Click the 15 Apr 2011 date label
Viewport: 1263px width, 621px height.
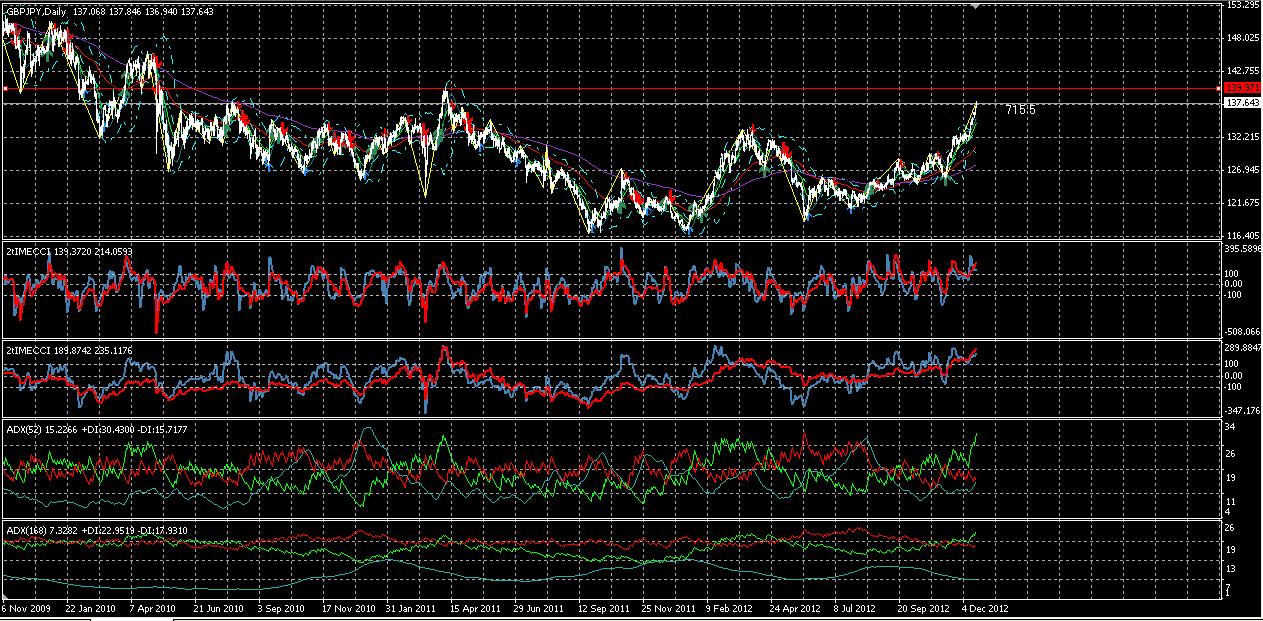474,607
